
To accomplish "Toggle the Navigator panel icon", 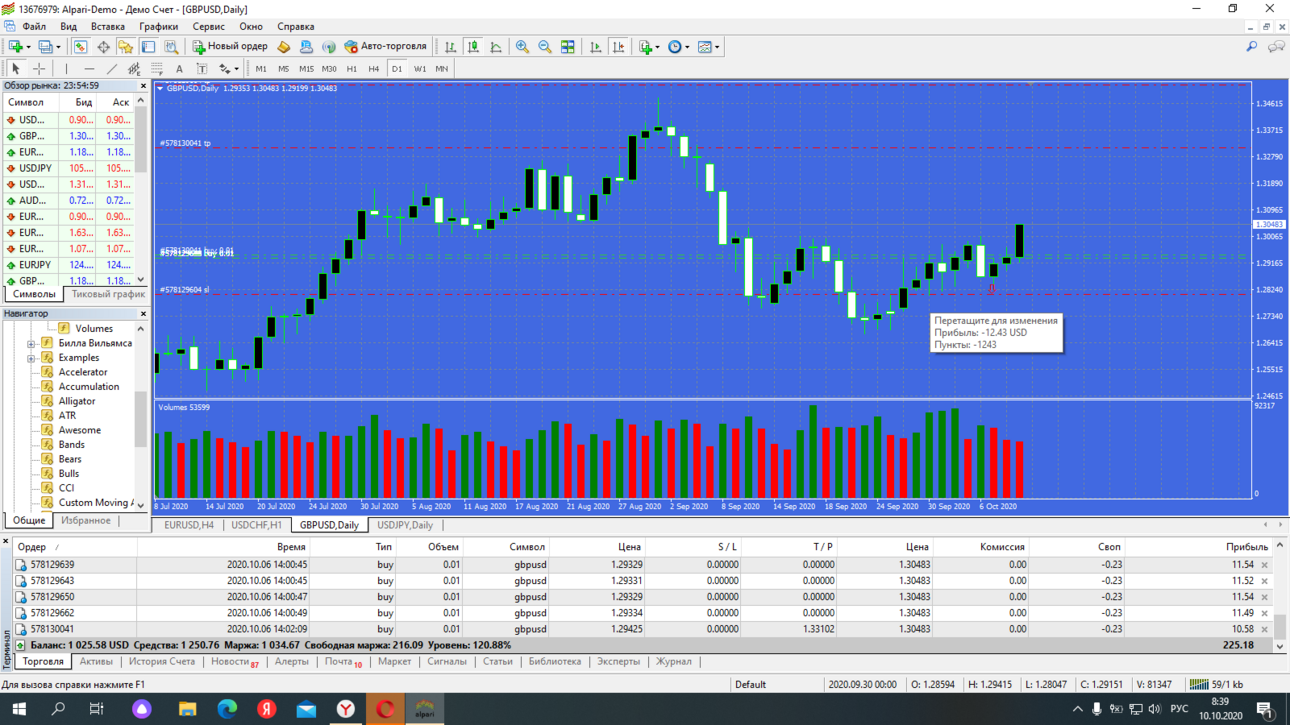I will pos(125,47).
